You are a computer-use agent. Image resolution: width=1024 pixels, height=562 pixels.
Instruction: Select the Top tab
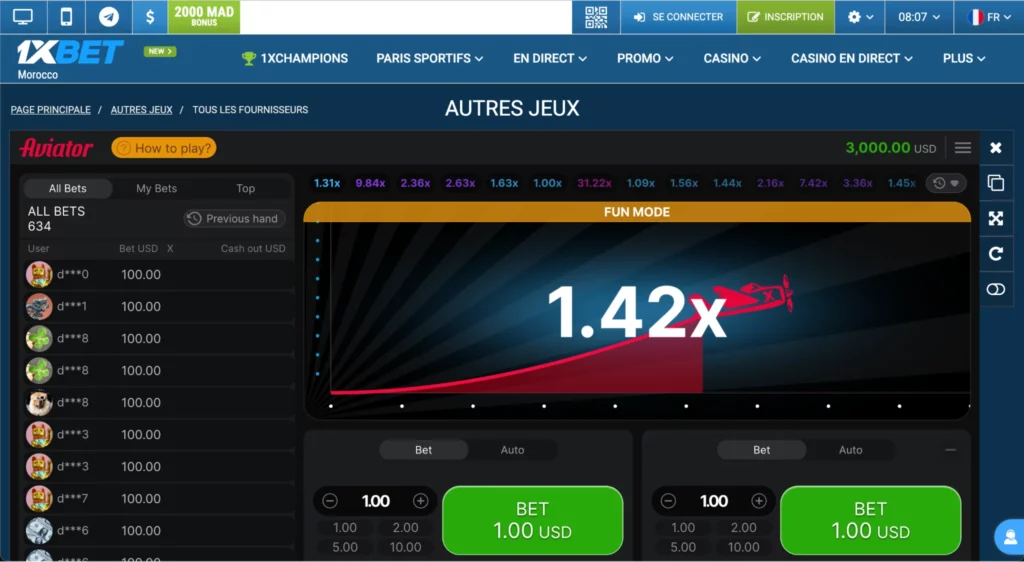(246, 188)
